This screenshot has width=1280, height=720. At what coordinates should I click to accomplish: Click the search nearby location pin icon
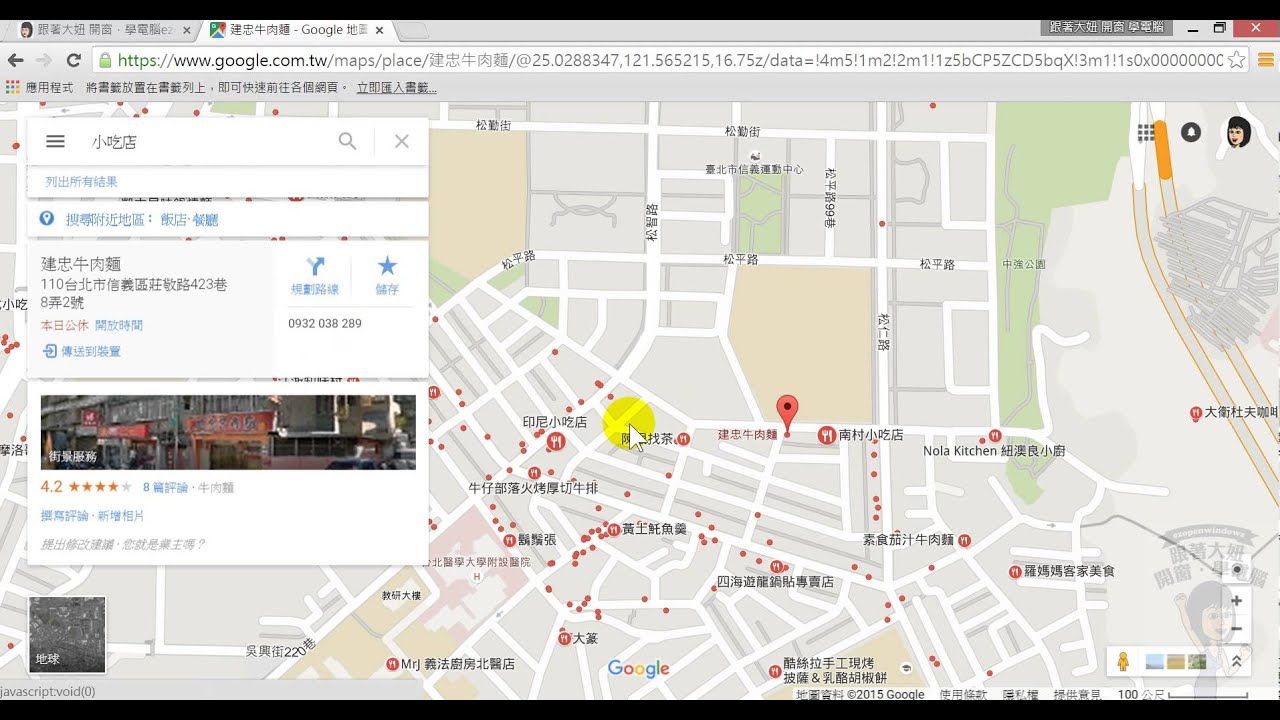(x=46, y=219)
